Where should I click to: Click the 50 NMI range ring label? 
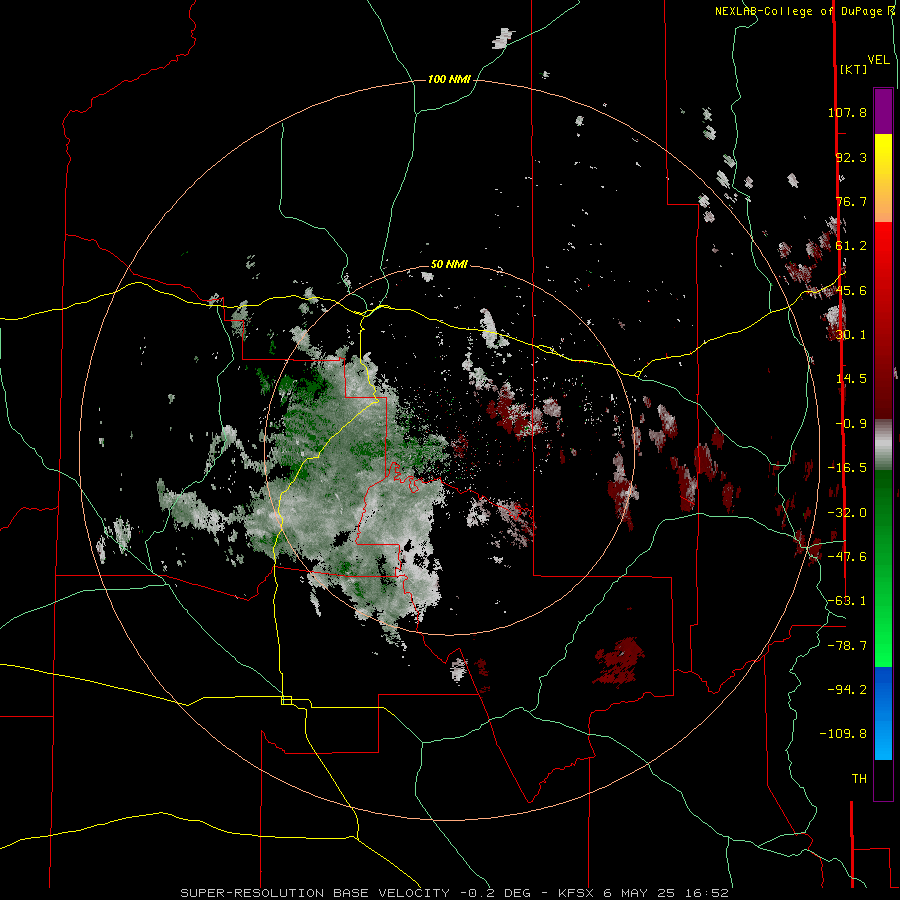tap(449, 265)
